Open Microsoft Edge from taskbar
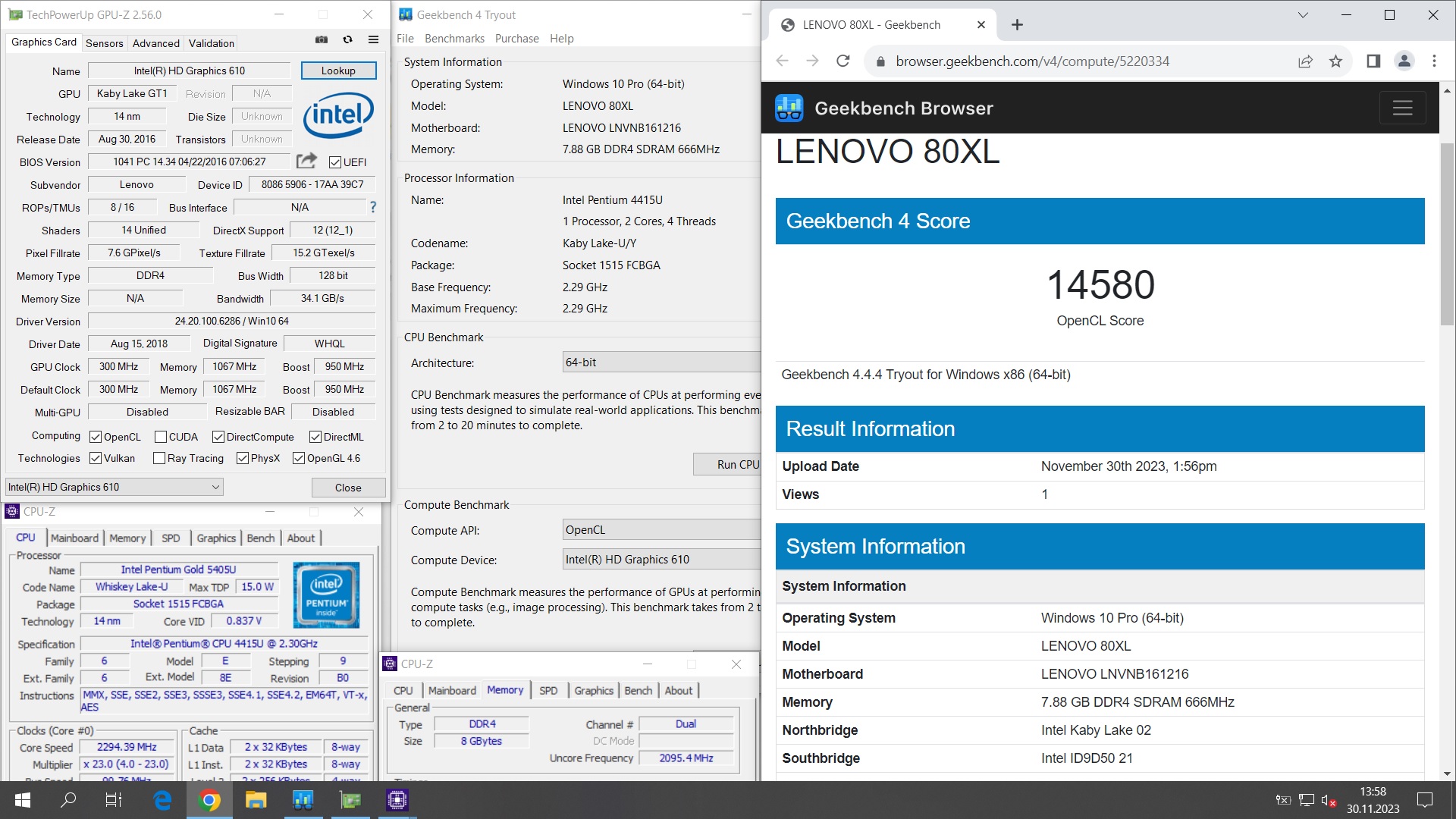The width and height of the screenshot is (1456, 819). pos(162,800)
